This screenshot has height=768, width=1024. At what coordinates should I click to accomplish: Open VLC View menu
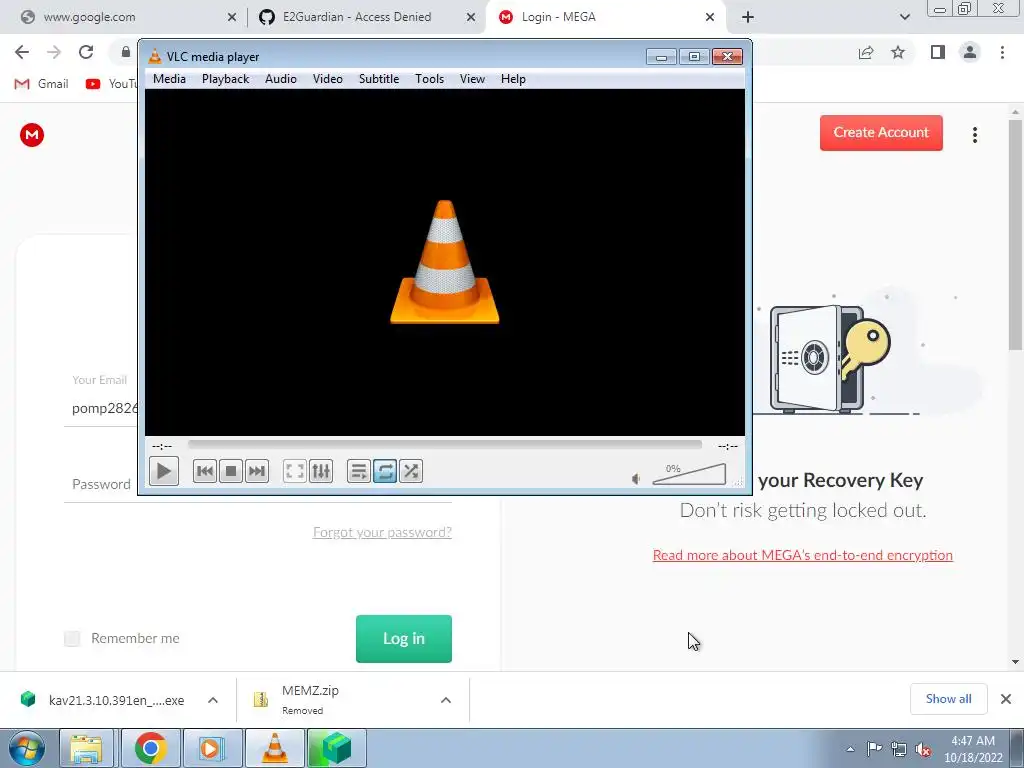tap(472, 79)
